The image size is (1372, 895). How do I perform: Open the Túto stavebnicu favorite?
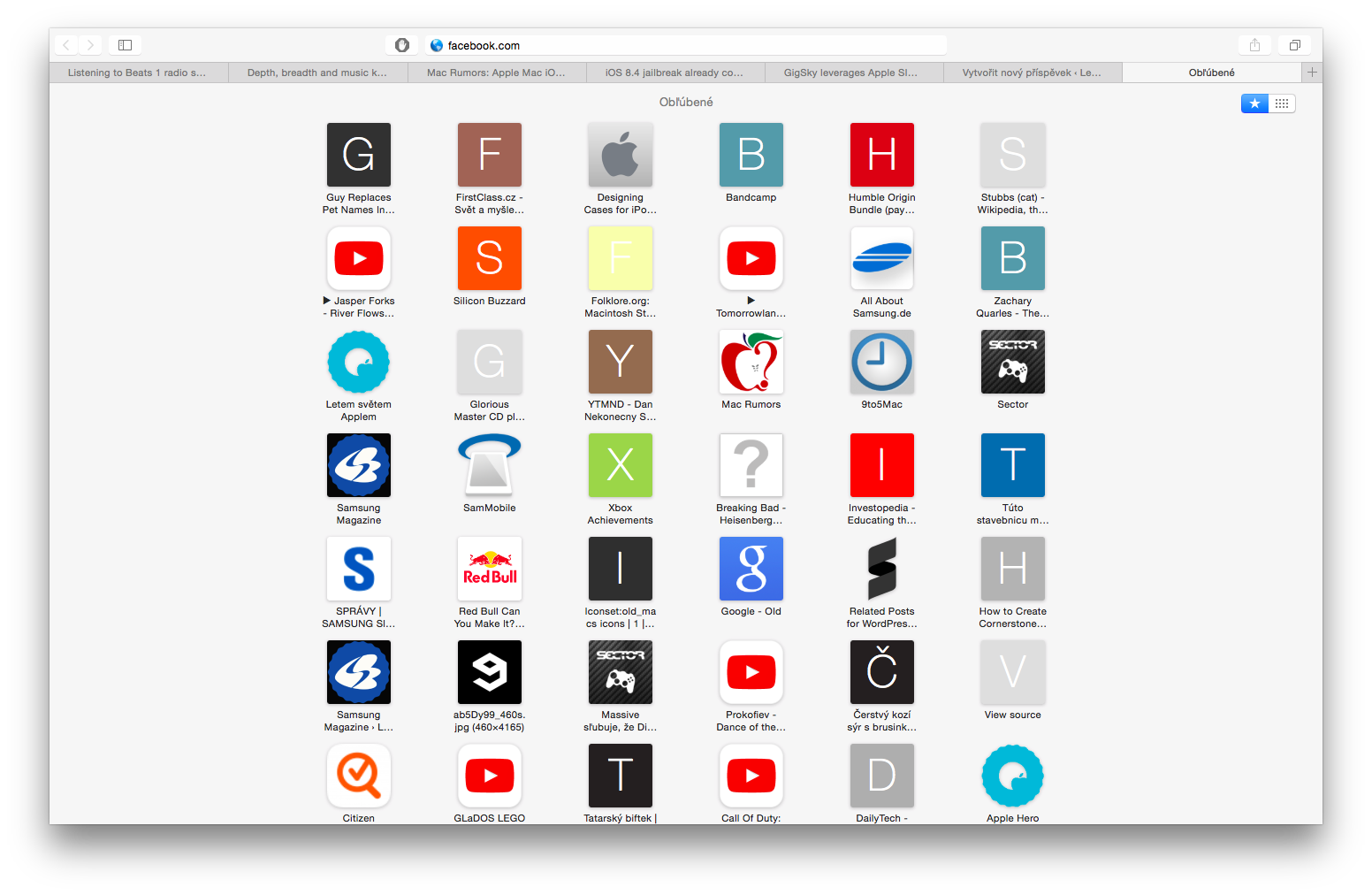(x=1013, y=465)
